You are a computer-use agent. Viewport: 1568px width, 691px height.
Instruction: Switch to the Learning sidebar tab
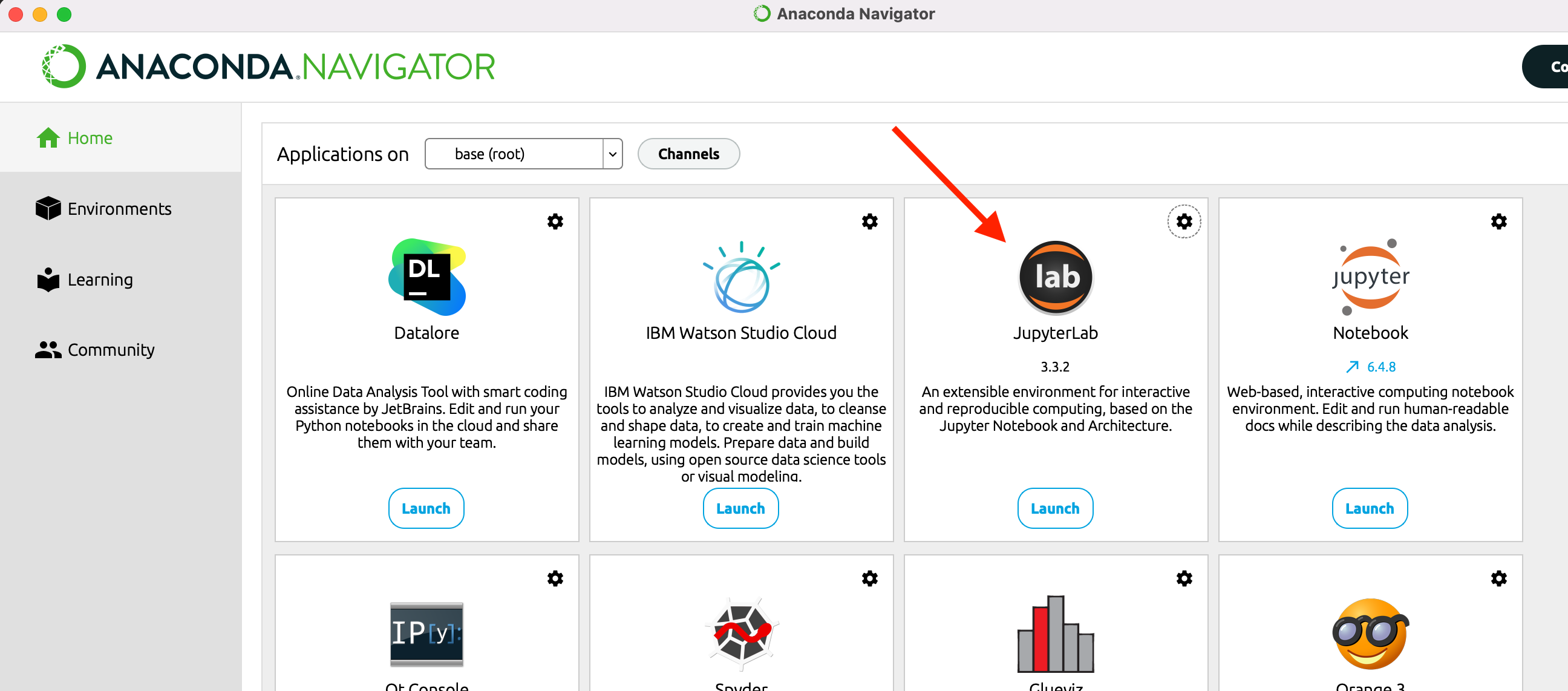click(x=100, y=280)
